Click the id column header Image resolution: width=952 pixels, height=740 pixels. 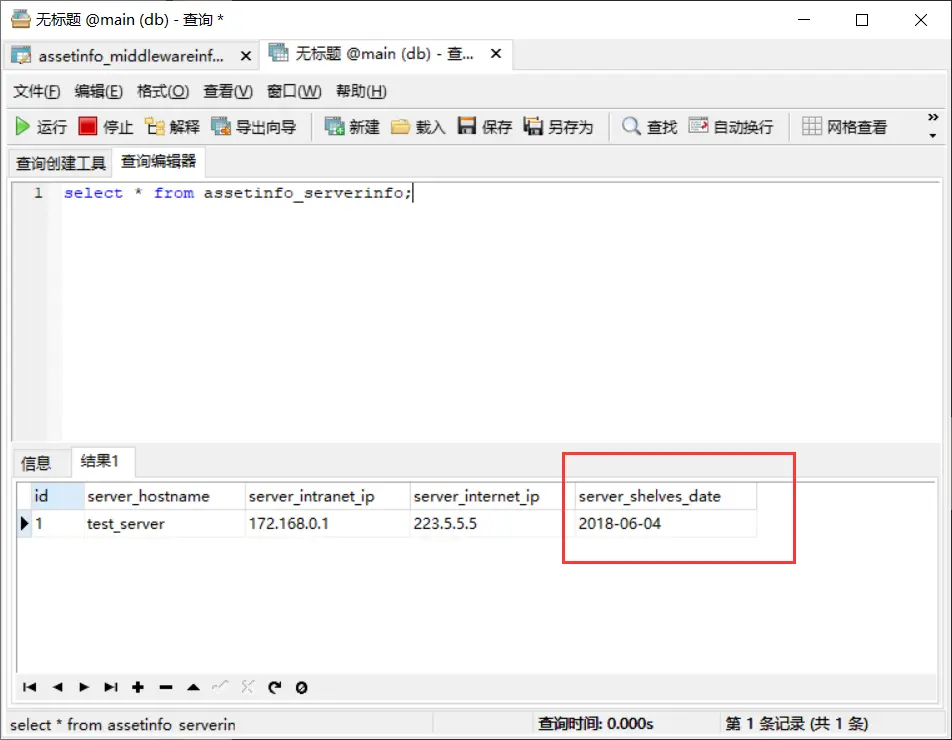(x=58, y=496)
